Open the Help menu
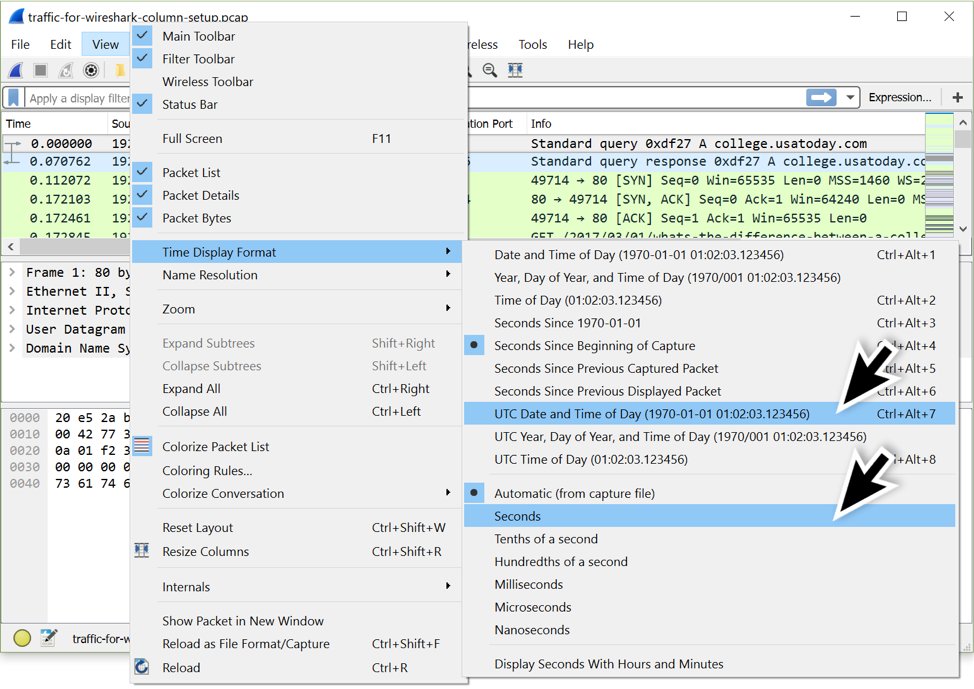This screenshot has height=689, width=974. tap(580, 44)
